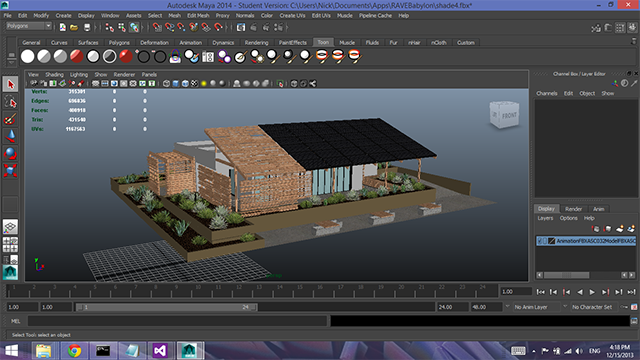Screen dimensions: 640x360
Task: Open the Polygons menu set dropdown
Action: point(29,26)
